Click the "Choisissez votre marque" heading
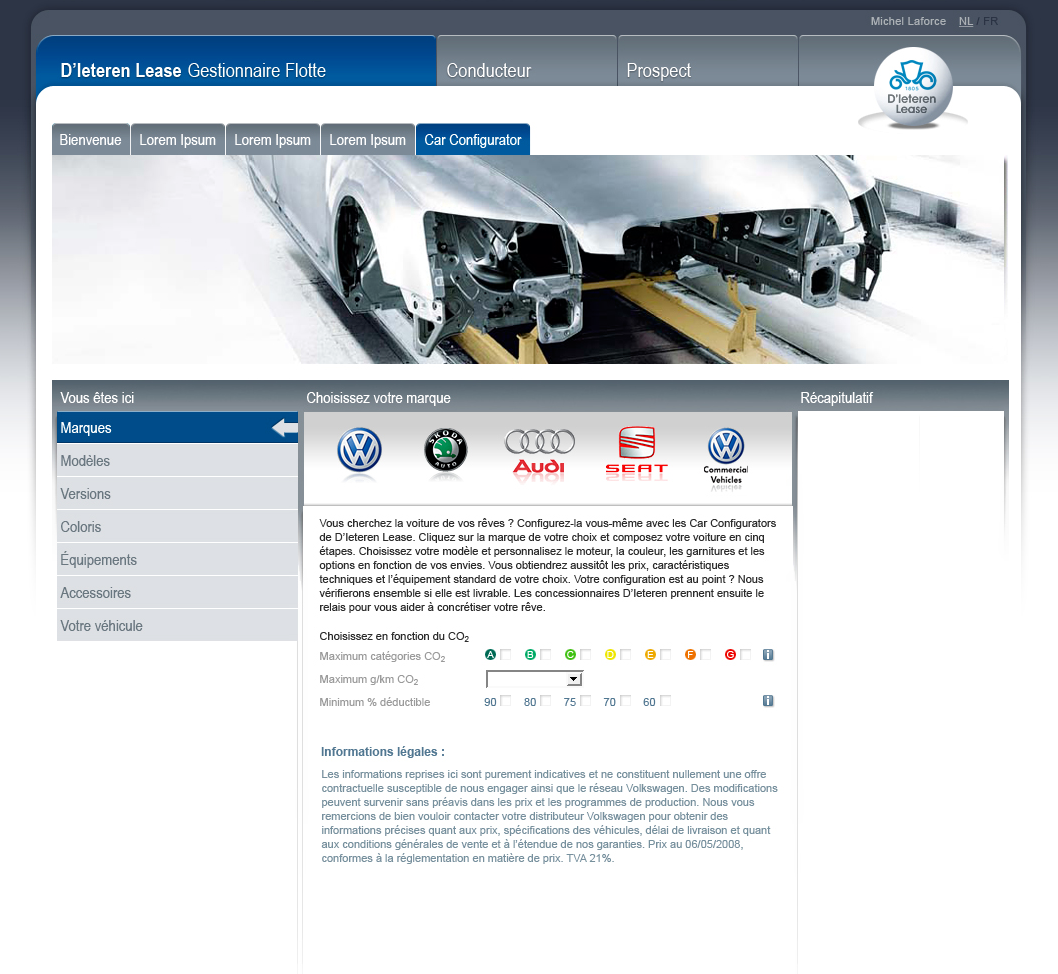The width and height of the screenshot is (1058, 974). (x=379, y=398)
